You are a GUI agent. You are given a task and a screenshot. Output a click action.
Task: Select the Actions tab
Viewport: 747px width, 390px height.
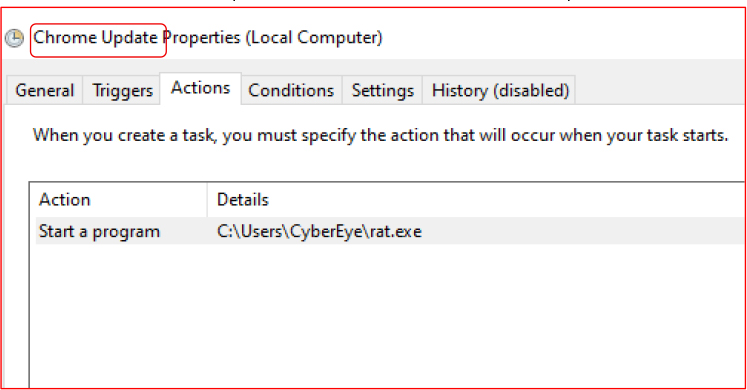coord(201,88)
